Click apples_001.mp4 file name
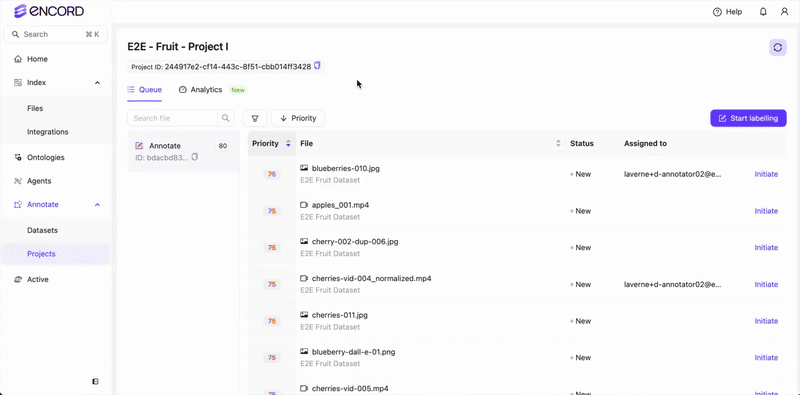Viewport: 800px width, 395px height. point(340,205)
